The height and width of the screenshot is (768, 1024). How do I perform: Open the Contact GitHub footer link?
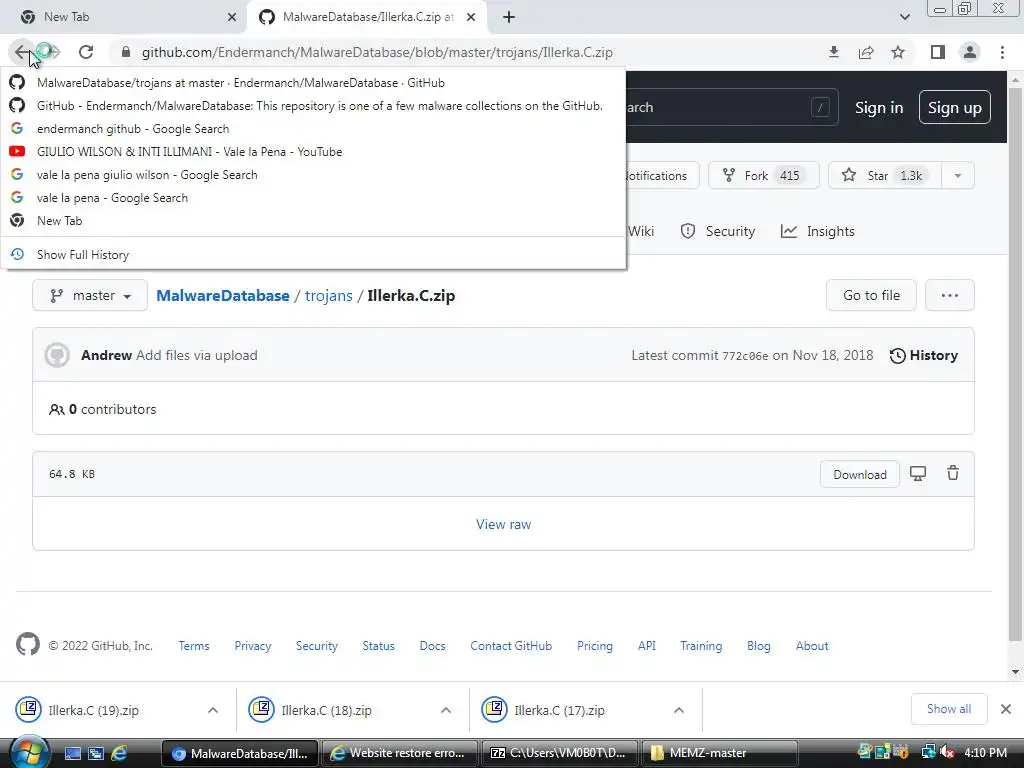pos(511,646)
